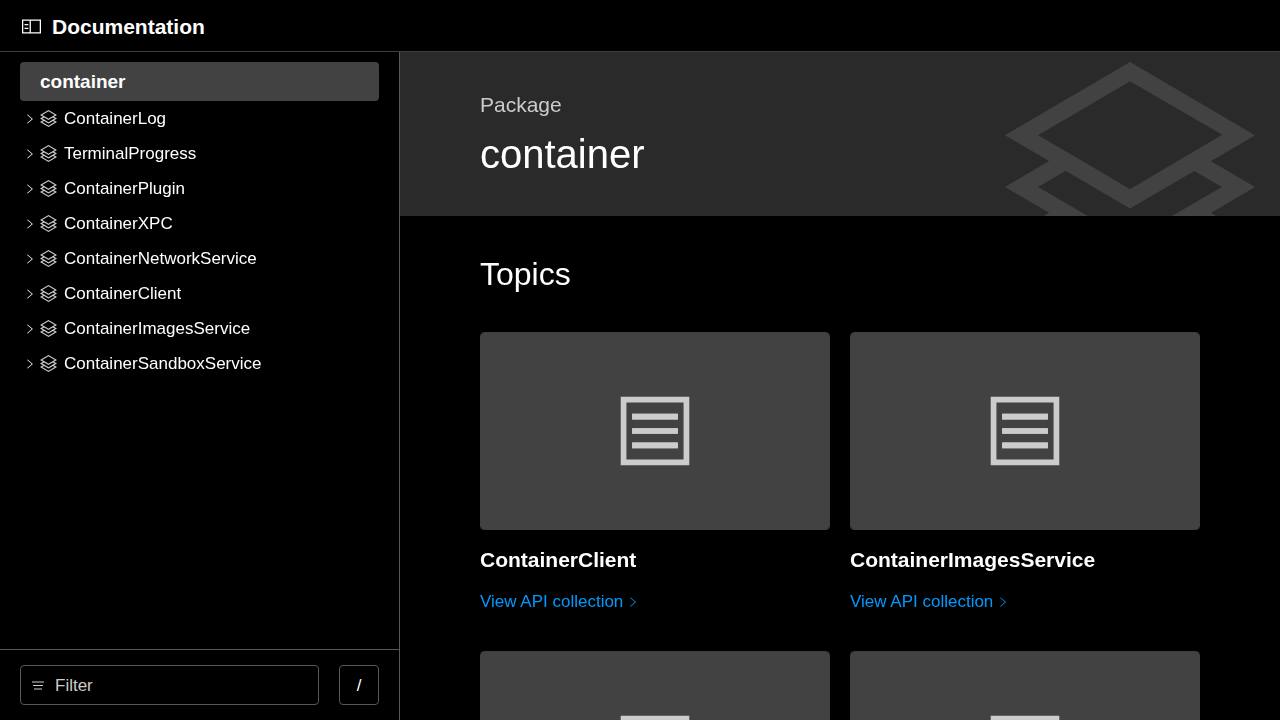Open ContainerXPC in the navigator
The width and height of the screenshot is (1280, 720).
(118, 223)
